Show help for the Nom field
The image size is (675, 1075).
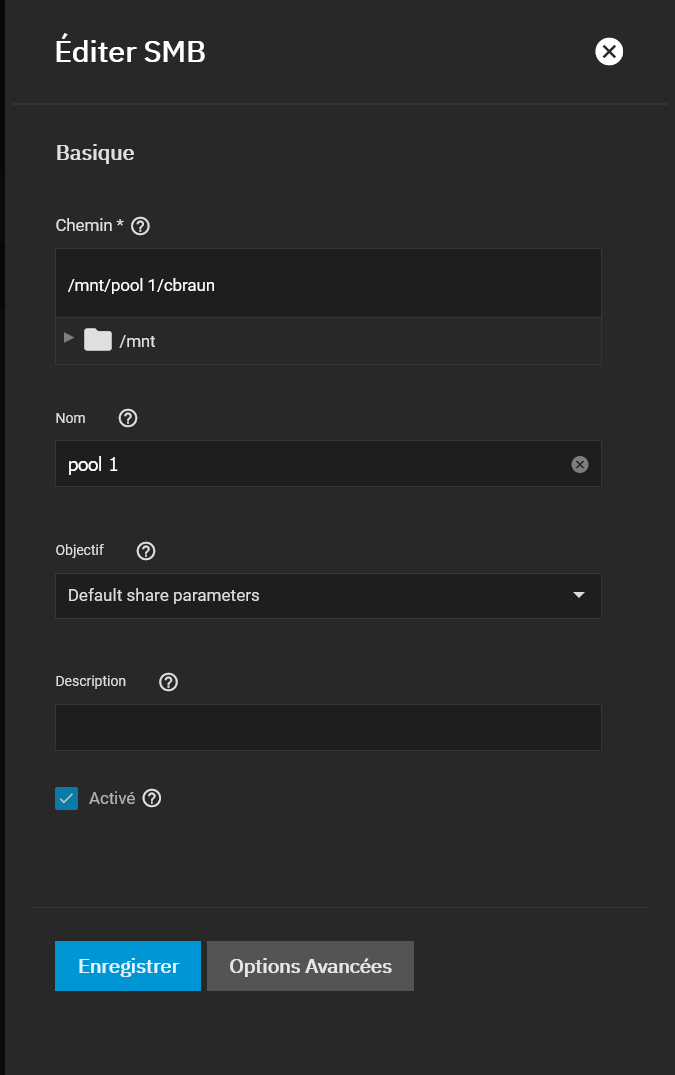coord(128,418)
